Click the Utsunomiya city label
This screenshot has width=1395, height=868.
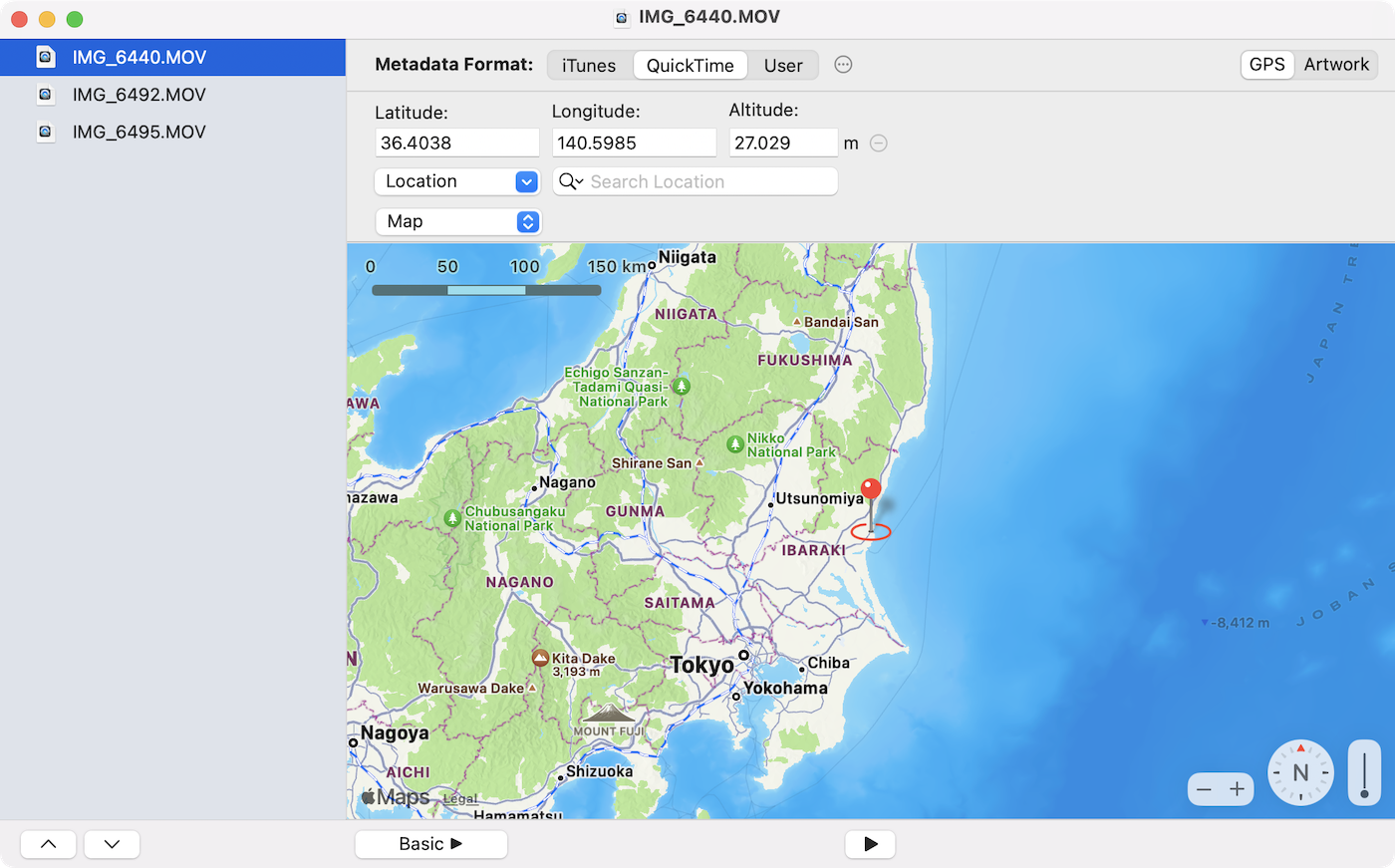click(819, 498)
